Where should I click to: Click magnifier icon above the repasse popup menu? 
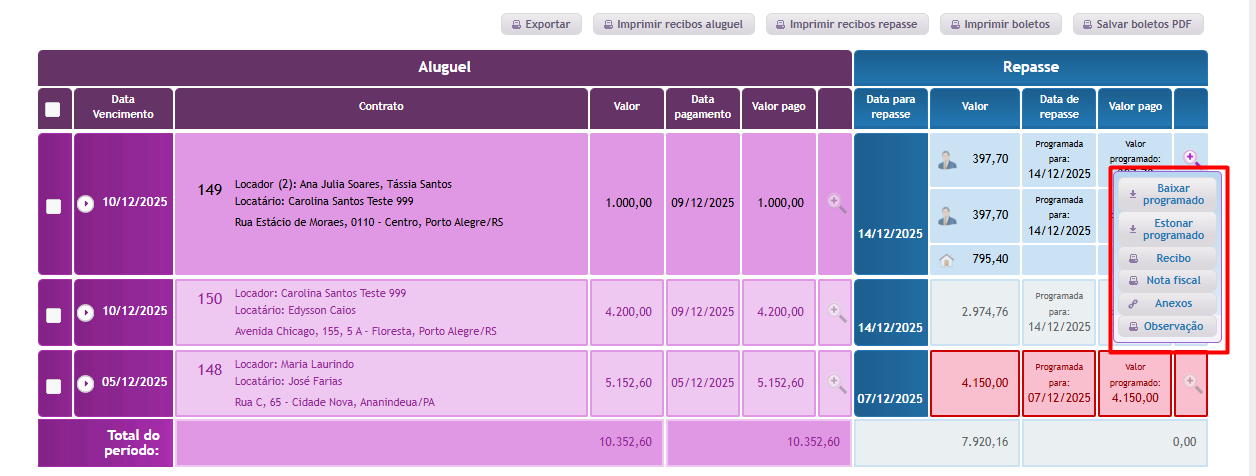tap(1191, 157)
